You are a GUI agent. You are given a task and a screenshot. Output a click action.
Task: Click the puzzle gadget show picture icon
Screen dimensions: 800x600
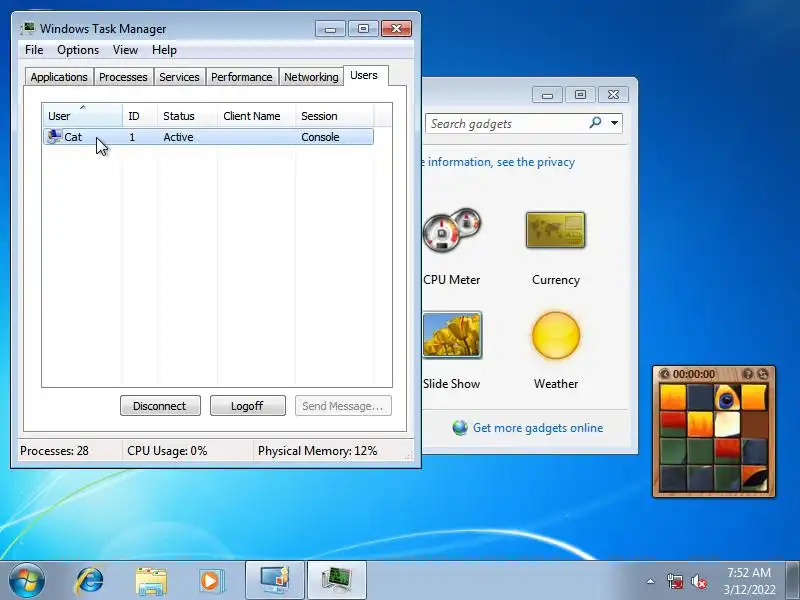click(x=747, y=374)
